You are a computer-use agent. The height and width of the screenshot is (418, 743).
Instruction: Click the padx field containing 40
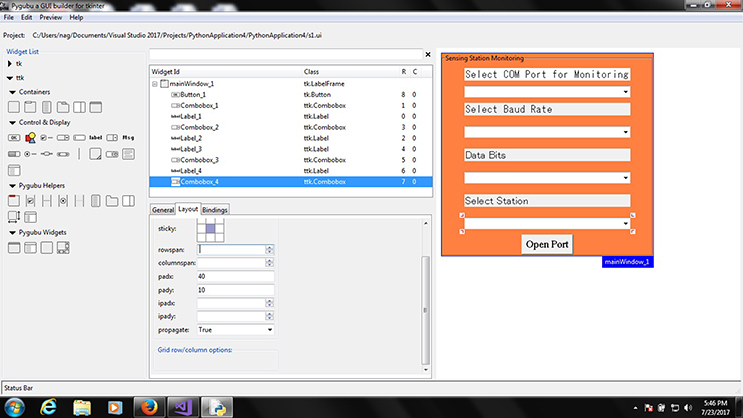point(236,276)
